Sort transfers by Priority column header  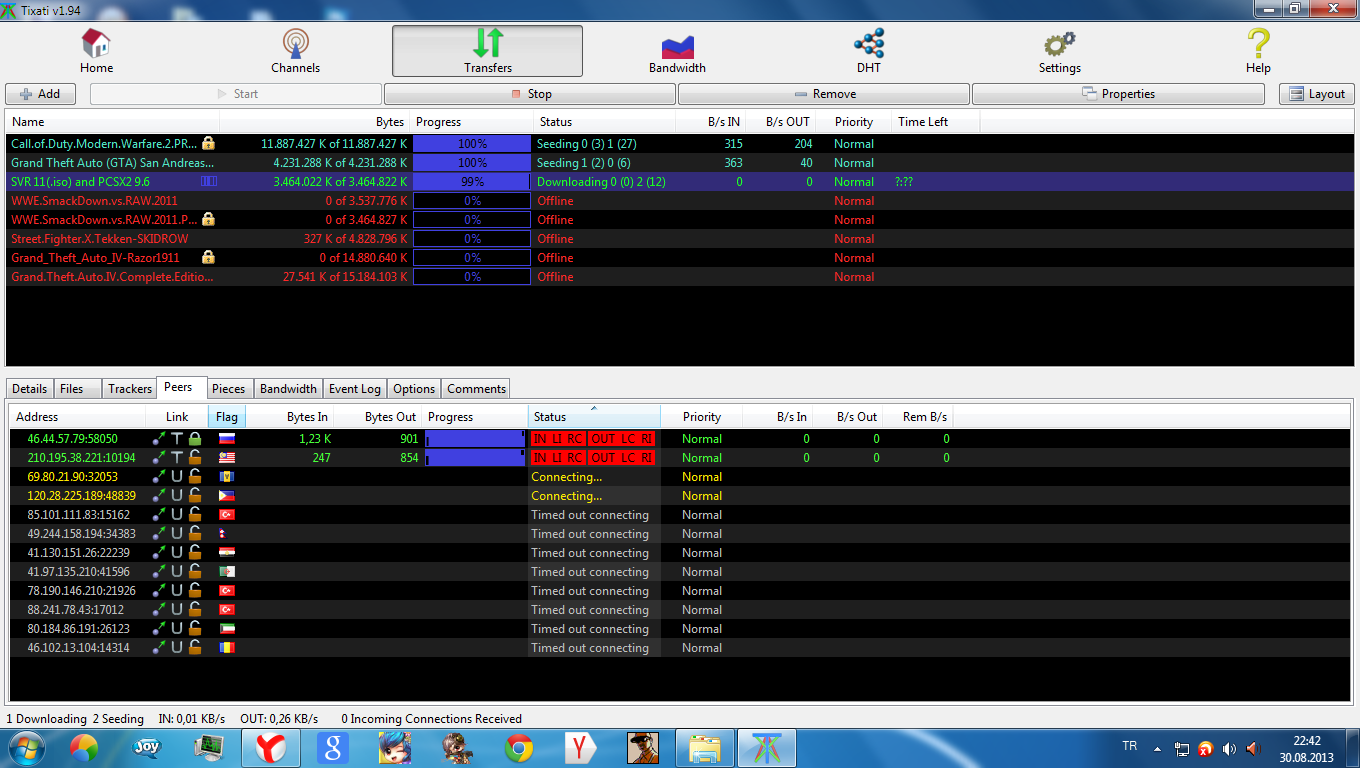pos(853,122)
